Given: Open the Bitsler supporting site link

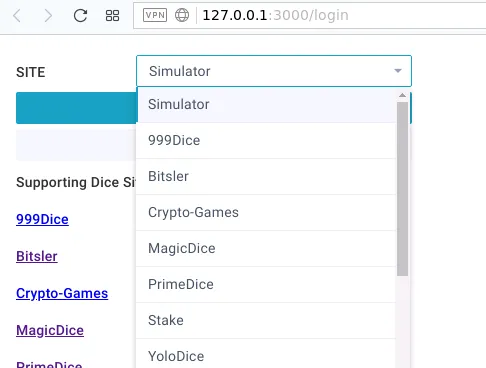Looking at the screenshot, I should [x=37, y=256].
